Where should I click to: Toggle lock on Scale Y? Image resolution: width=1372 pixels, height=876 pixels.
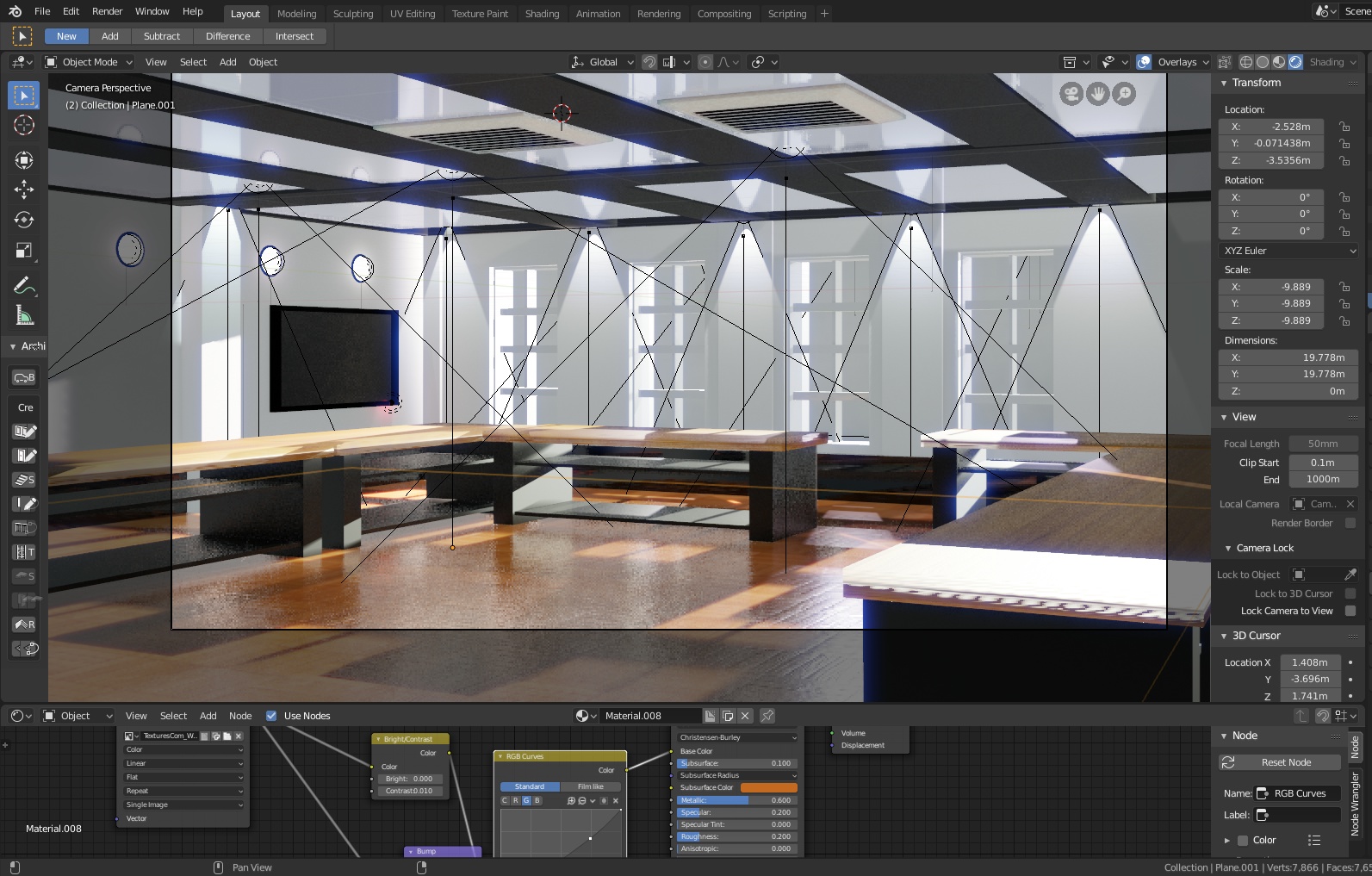(x=1344, y=303)
